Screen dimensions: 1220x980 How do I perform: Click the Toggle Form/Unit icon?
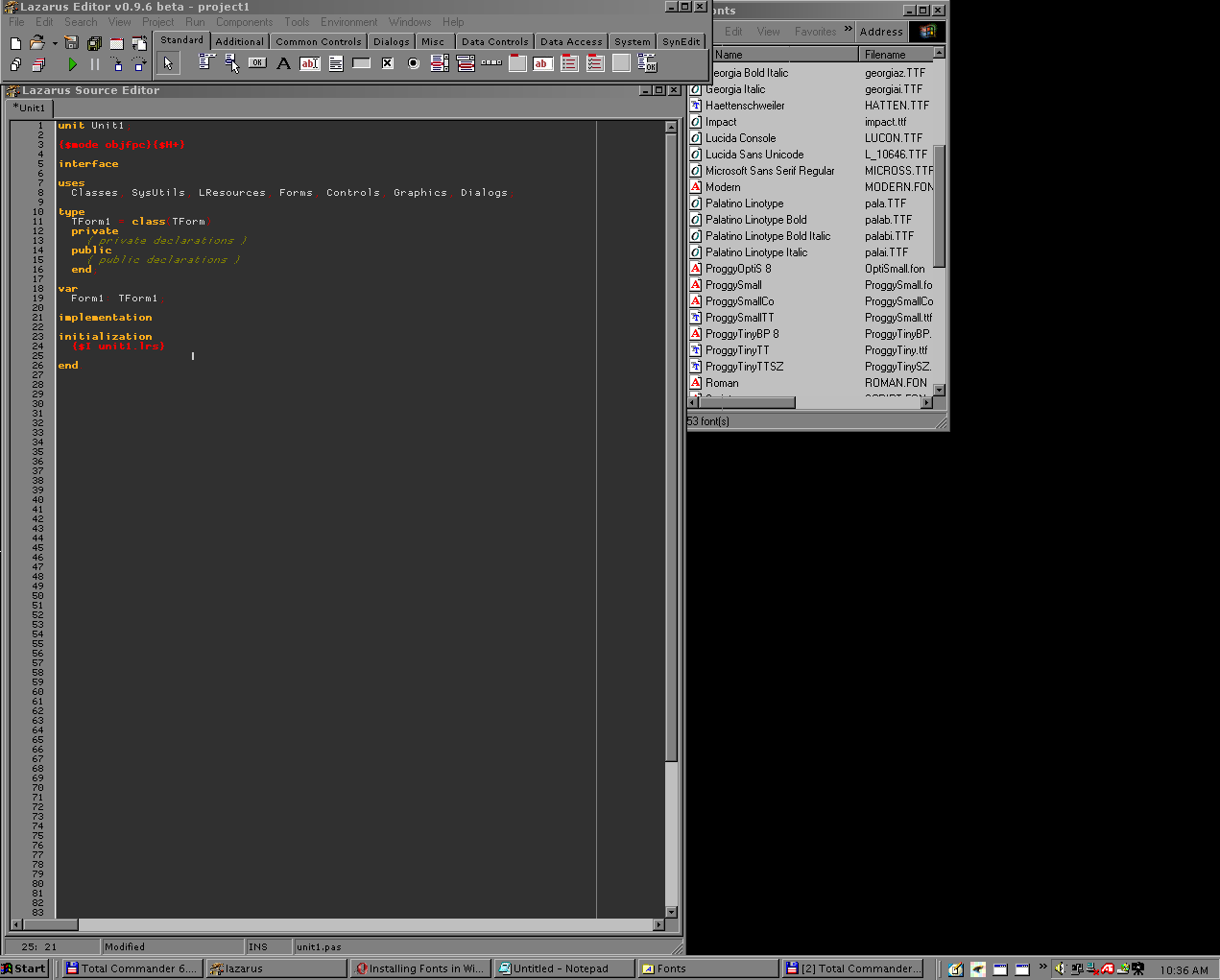tap(139, 43)
